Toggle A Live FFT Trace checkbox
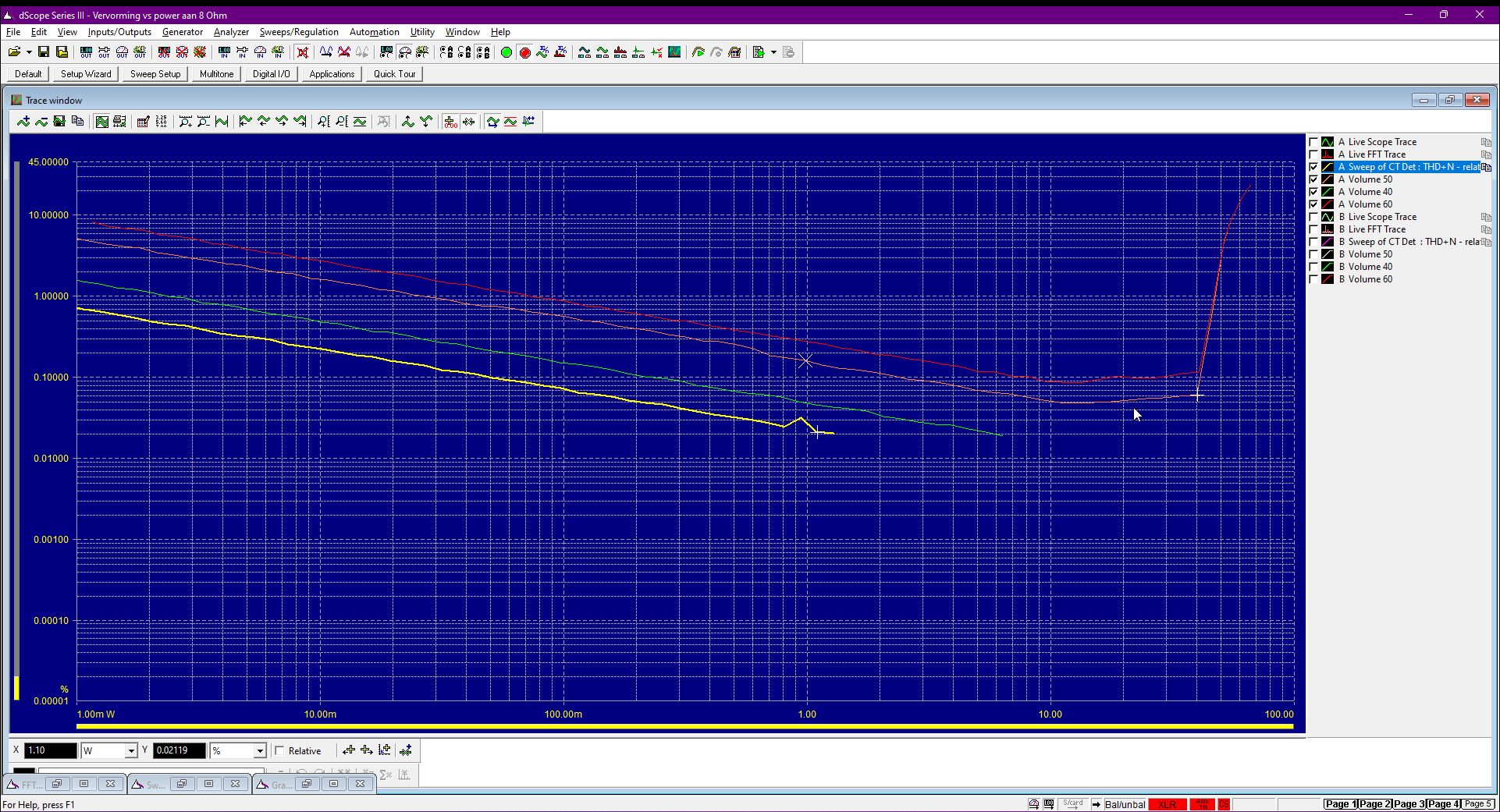This screenshot has width=1500, height=812. click(x=1313, y=154)
